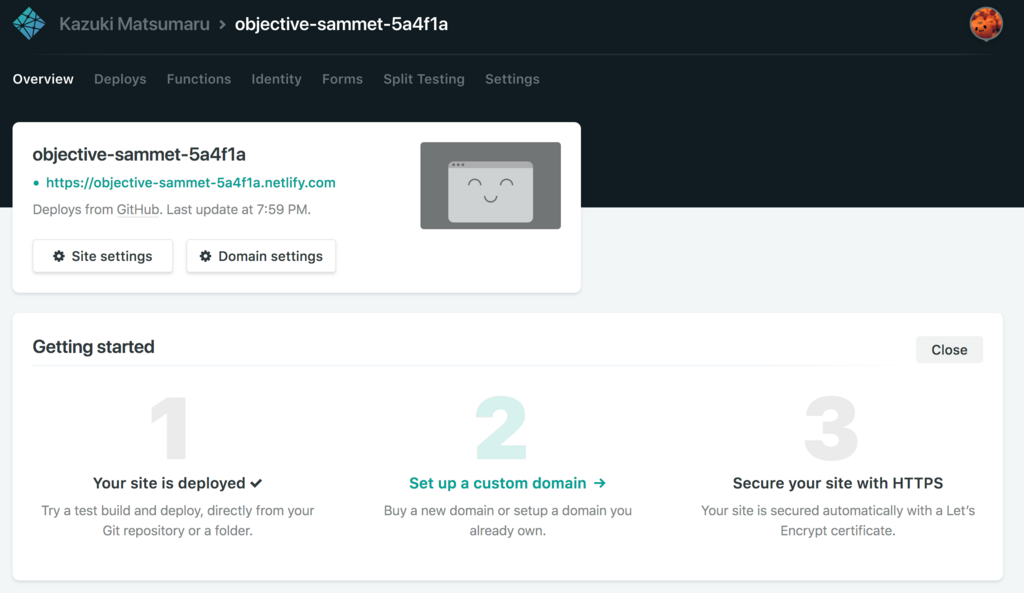Image resolution: width=1024 pixels, height=593 pixels.
Task: Switch to the Deploys tab
Action: pyautogui.click(x=120, y=79)
